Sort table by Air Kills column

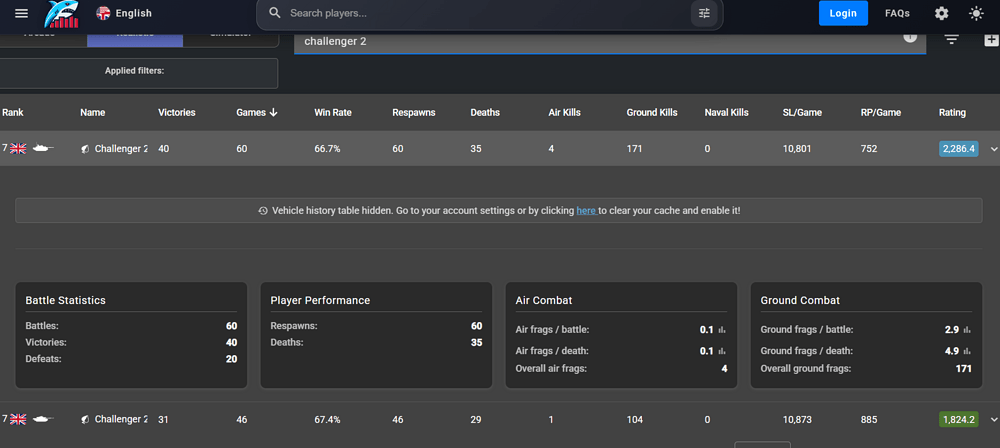(x=564, y=112)
